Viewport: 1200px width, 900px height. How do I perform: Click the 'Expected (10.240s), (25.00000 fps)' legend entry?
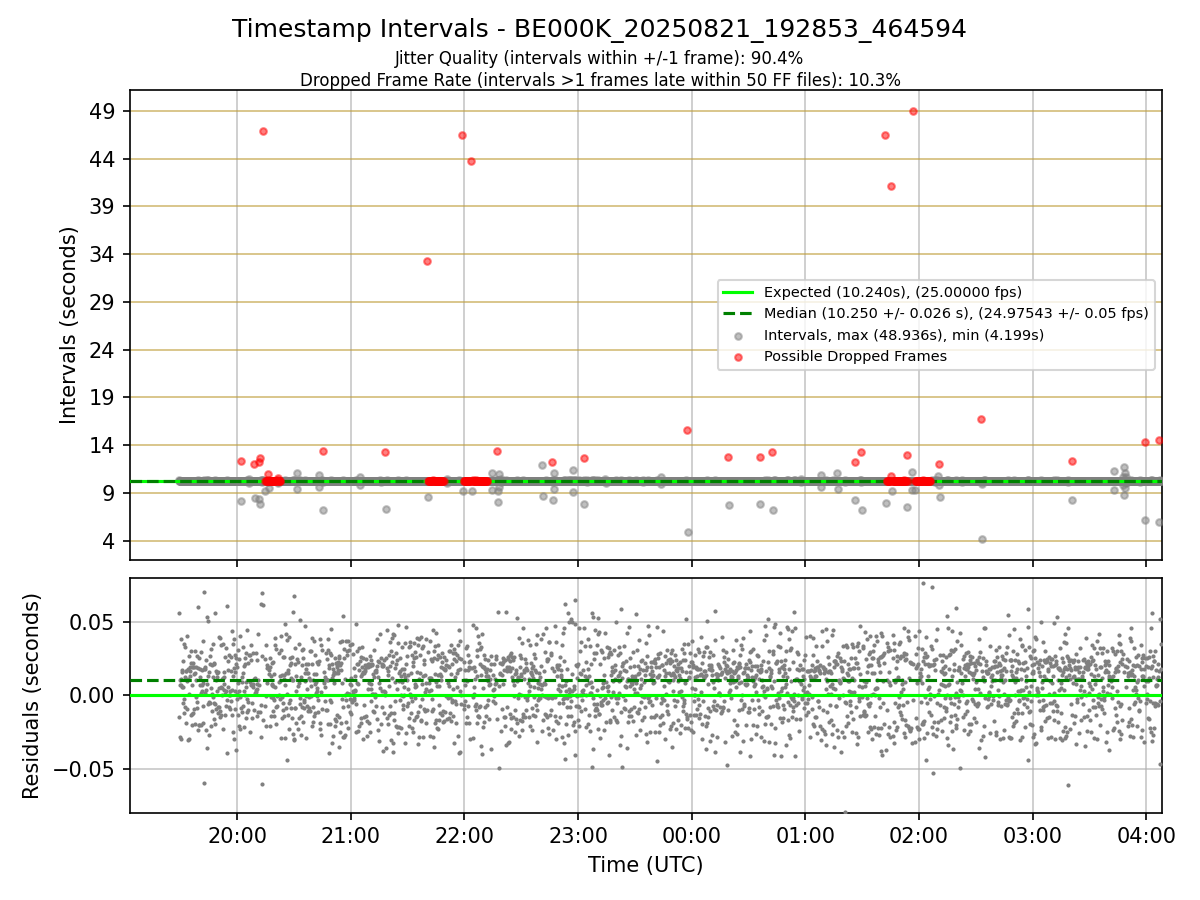click(893, 293)
